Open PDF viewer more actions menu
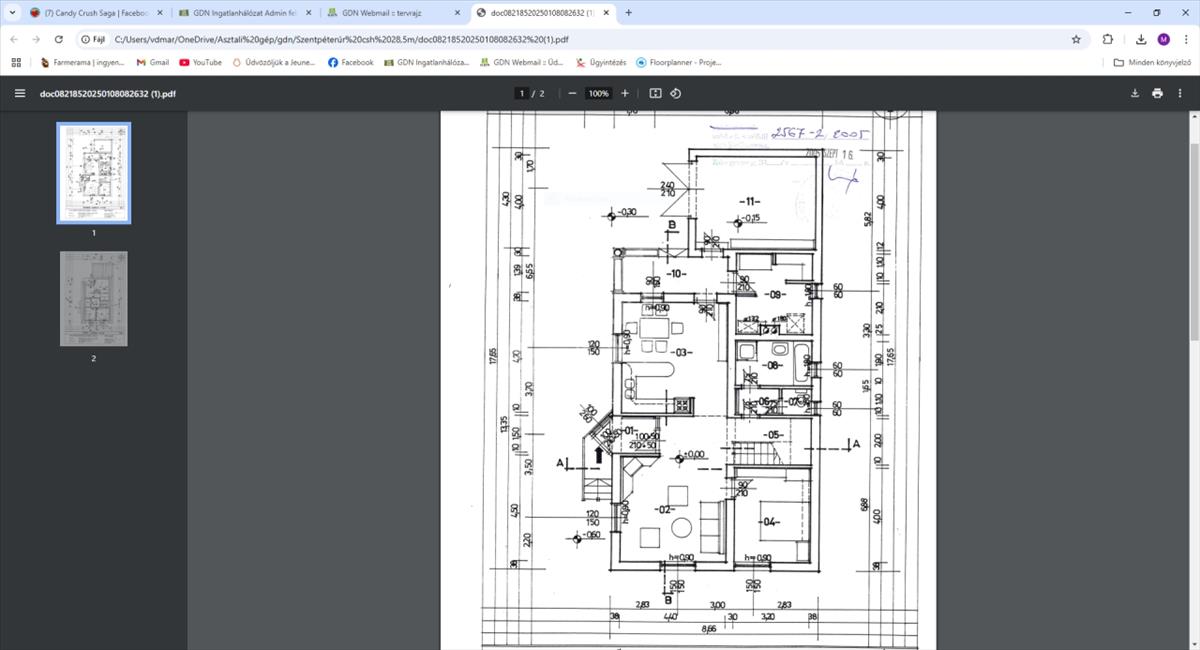1200x650 pixels. (x=1180, y=93)
